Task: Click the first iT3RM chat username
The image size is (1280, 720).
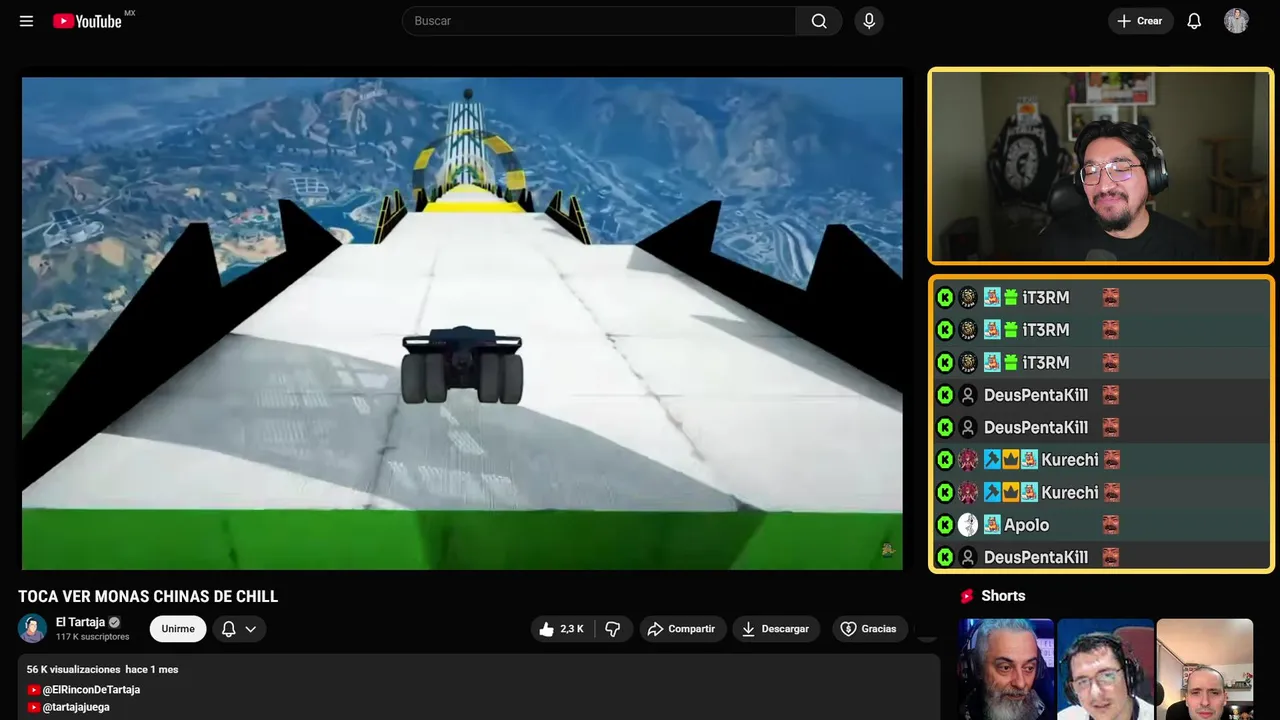Action: click(x=1046, y=297)
